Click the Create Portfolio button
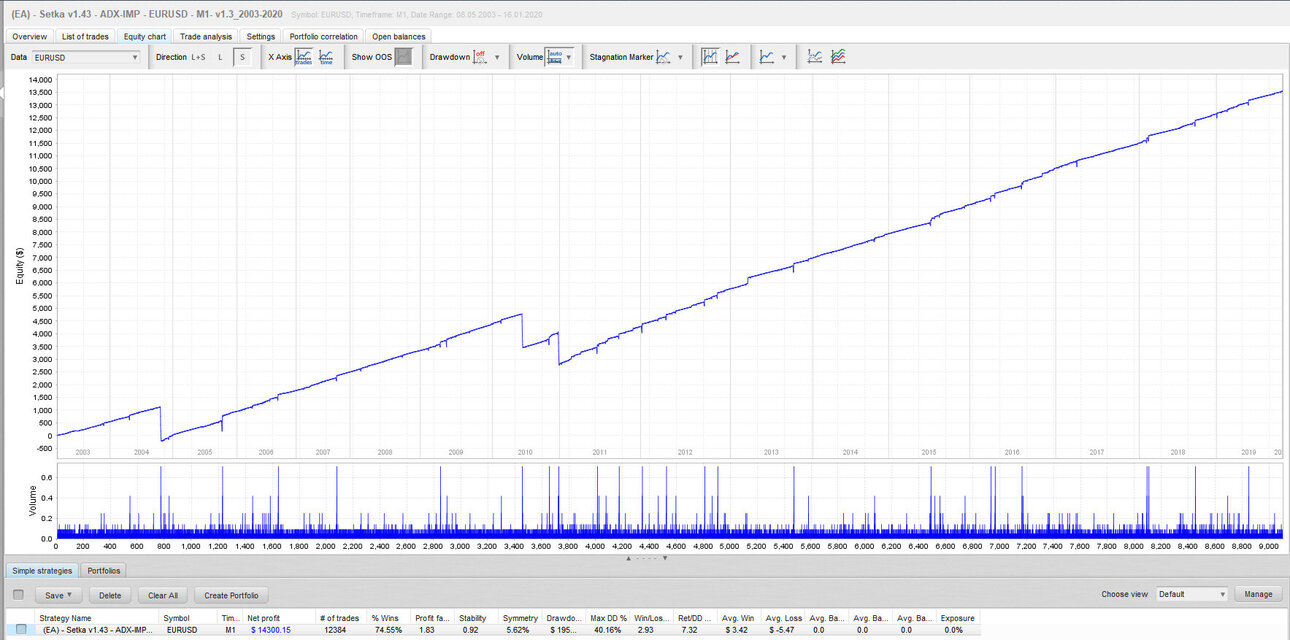The width and height of the screenshot is (1290, 640). tap(231, 594)
